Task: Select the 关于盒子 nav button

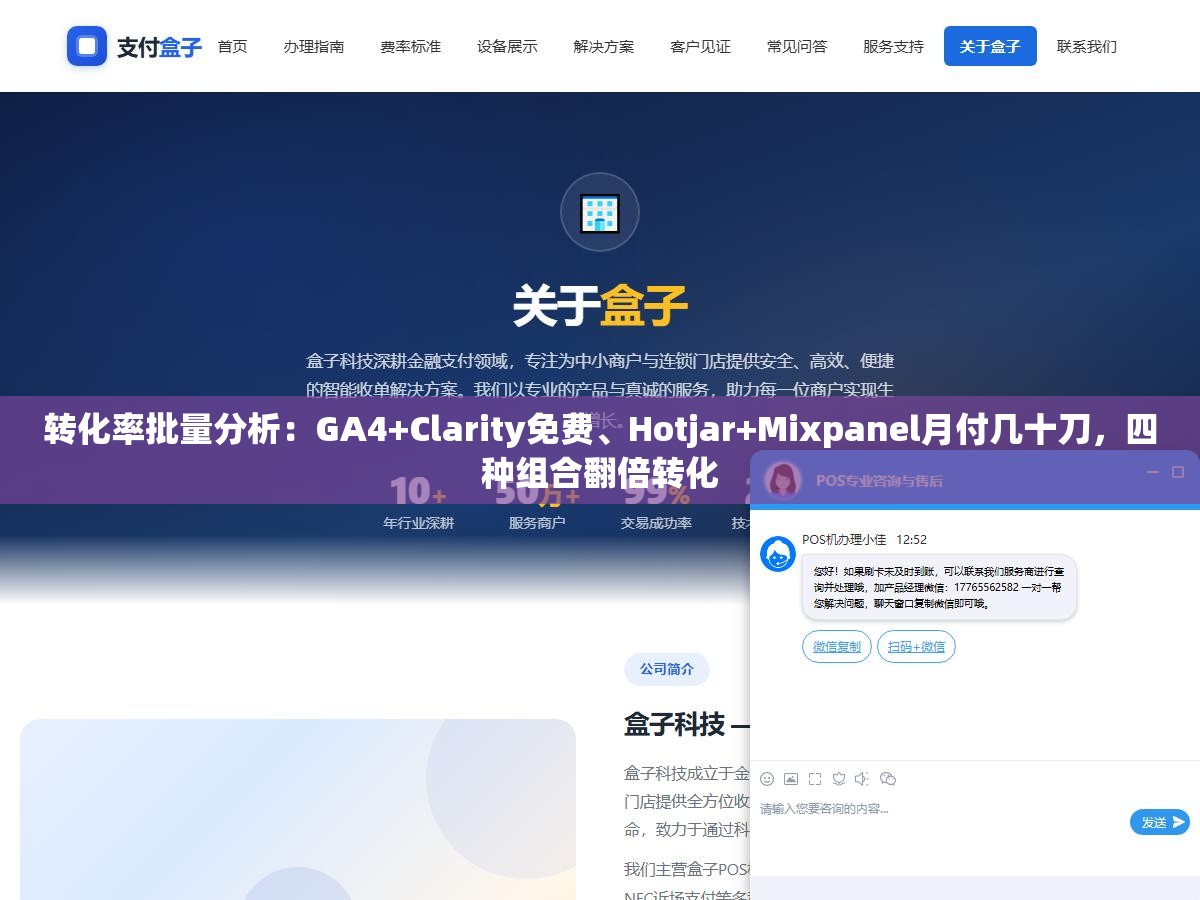Action: pyautogui.click(x=990, y=46)
